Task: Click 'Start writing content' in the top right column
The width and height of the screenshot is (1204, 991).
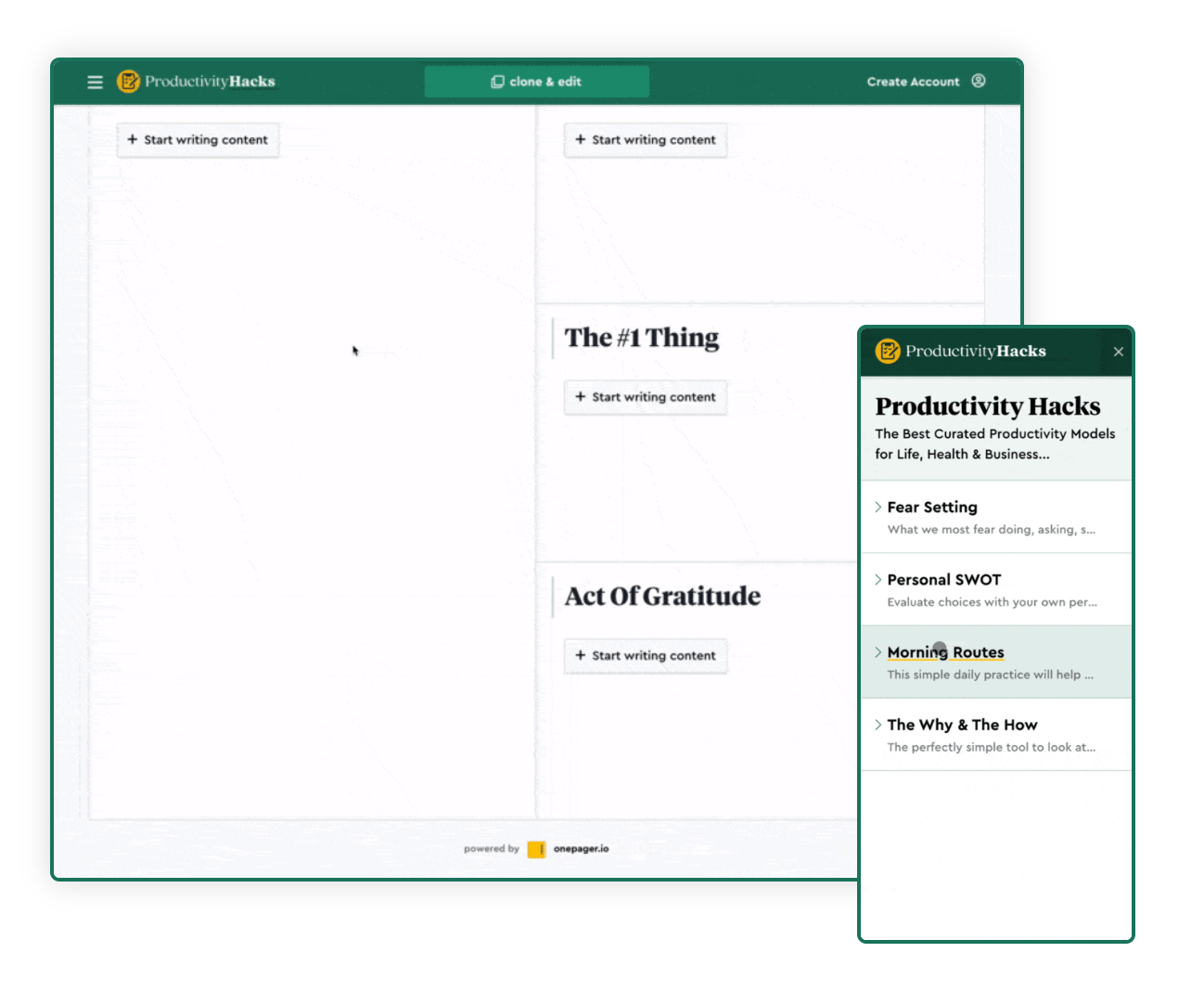Action: 646,140
